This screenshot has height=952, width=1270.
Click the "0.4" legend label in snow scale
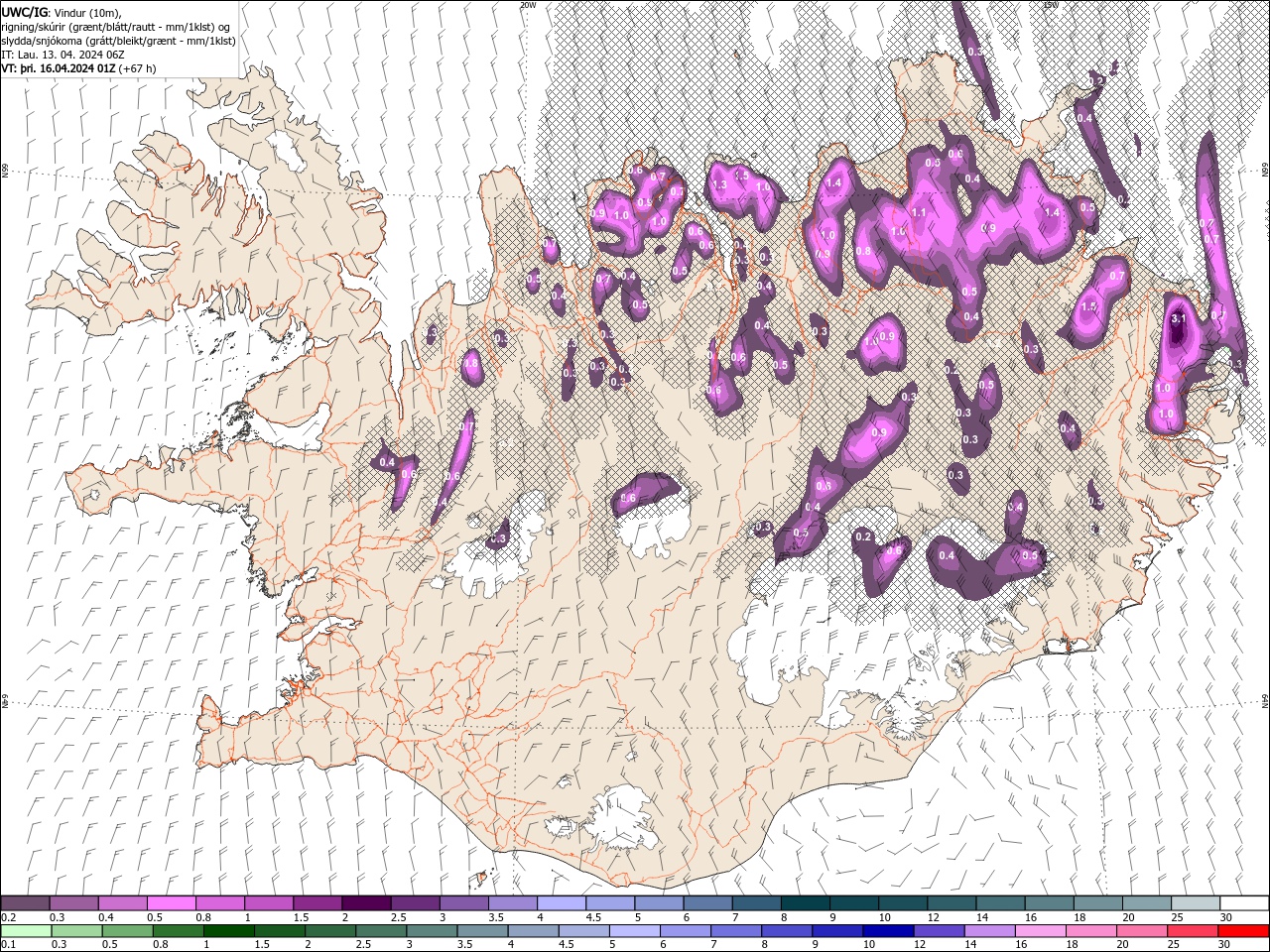pyautogui.click(x=105, y=916)
